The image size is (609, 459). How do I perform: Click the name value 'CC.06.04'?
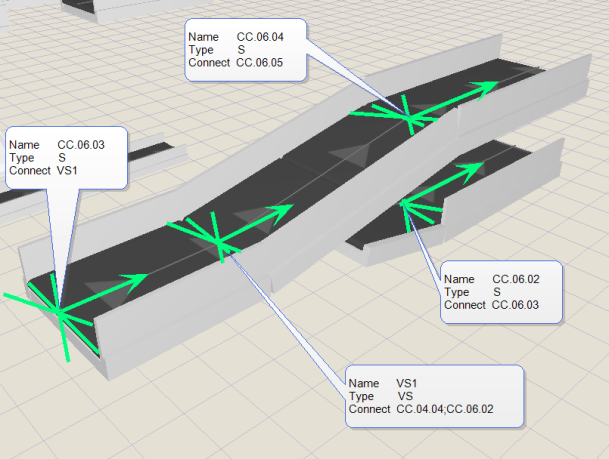click(x=260, y=37)
